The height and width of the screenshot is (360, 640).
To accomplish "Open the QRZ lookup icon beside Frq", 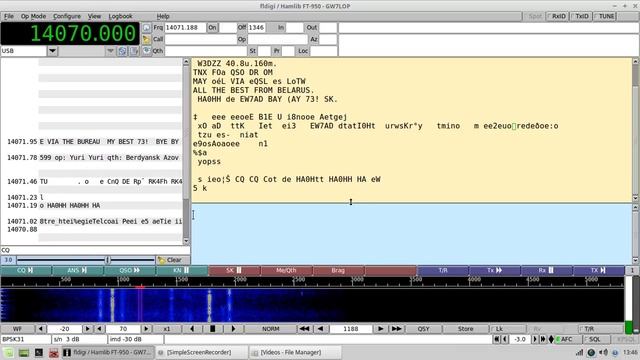I will point(147,28).
